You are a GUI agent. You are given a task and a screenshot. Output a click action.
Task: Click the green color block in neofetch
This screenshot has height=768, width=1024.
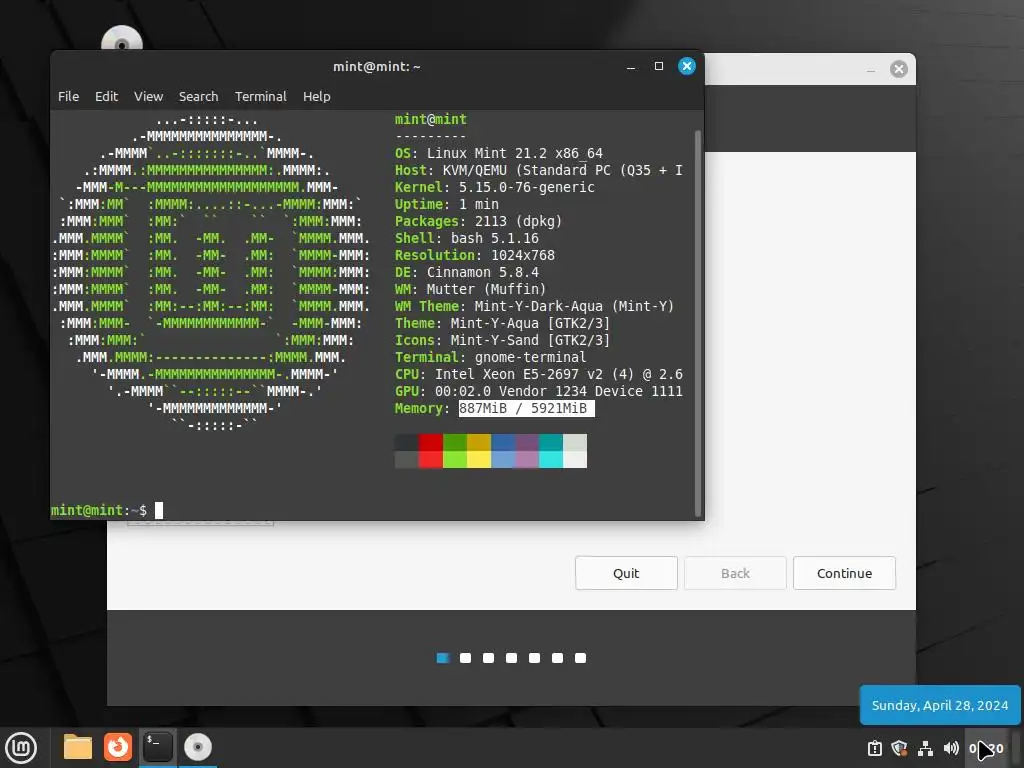(455, 451)
